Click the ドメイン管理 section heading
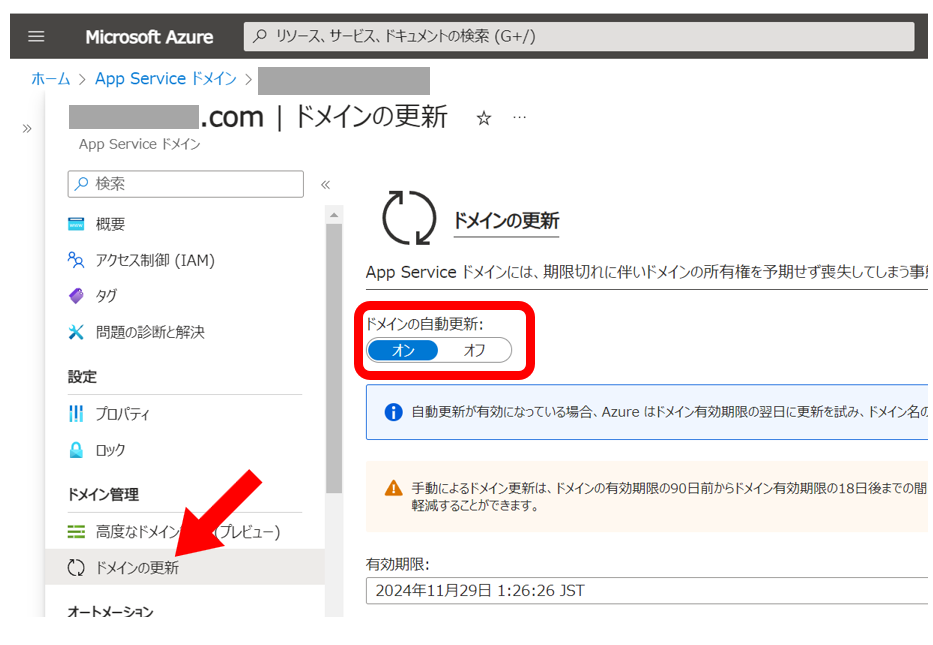The width and height of the screenshot is (933, 645). click(103, 494)
